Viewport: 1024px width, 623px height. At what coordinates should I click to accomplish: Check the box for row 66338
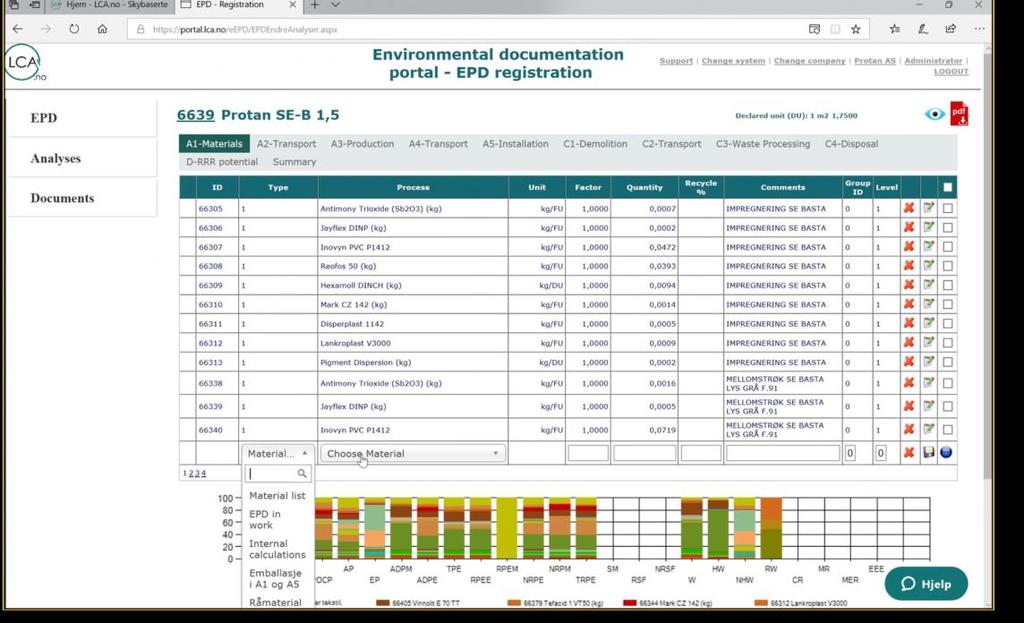(948, 383)
